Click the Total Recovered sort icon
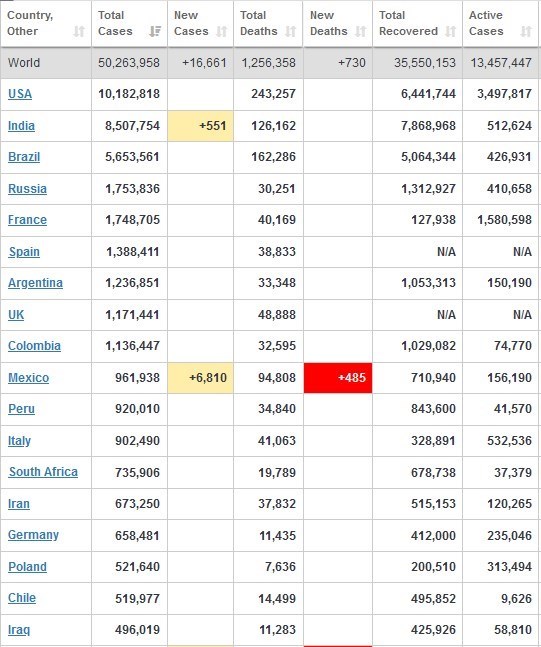Screen dimensions: 541x647 click(451, 31)
